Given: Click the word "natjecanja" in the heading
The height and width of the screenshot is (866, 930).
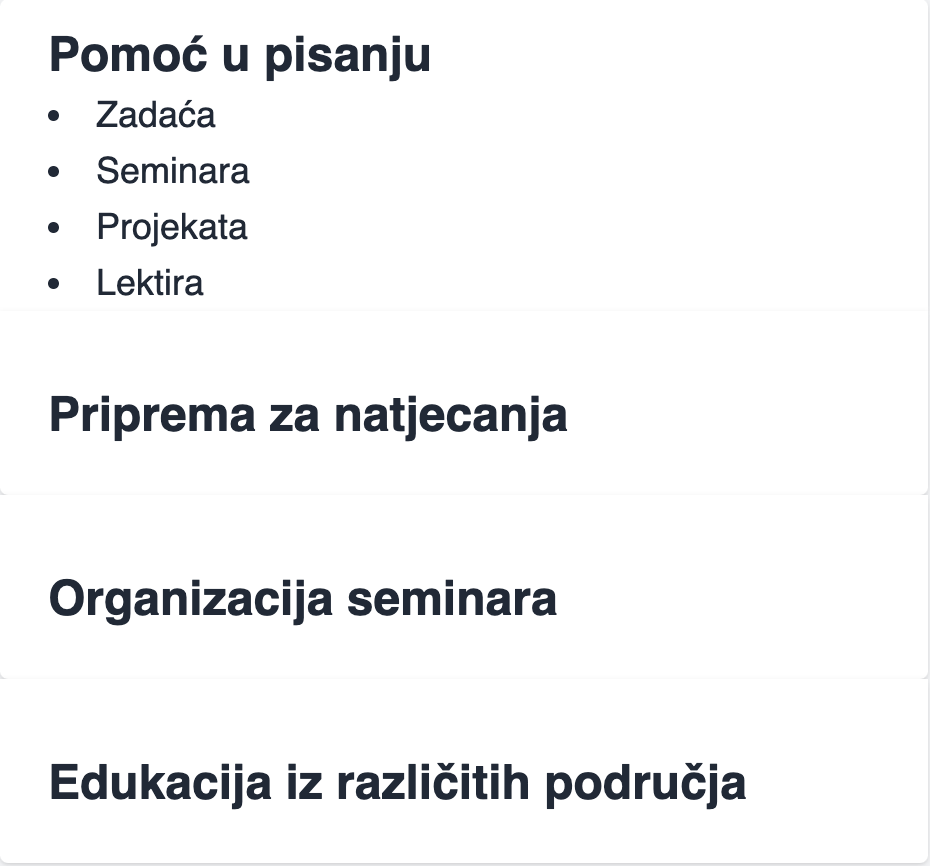Looking at the screenshot, I should (x=451, y=416).
